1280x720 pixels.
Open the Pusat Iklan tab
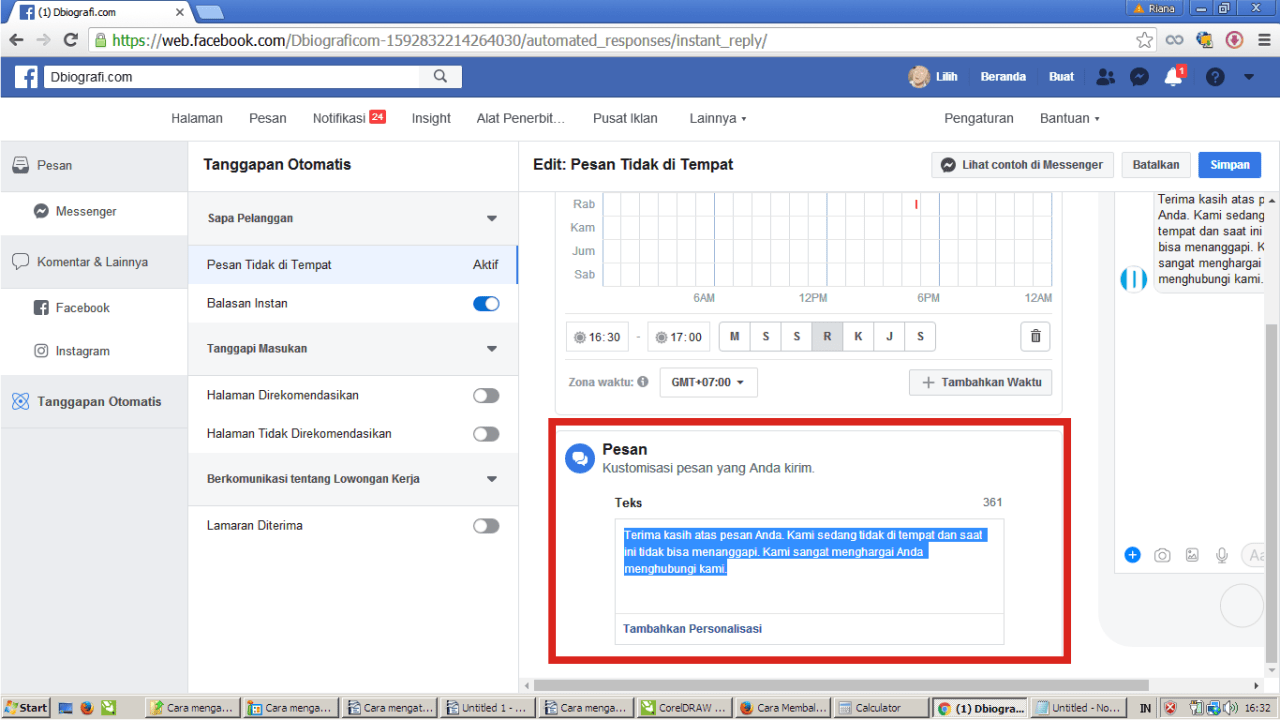[x=625, y=118]
